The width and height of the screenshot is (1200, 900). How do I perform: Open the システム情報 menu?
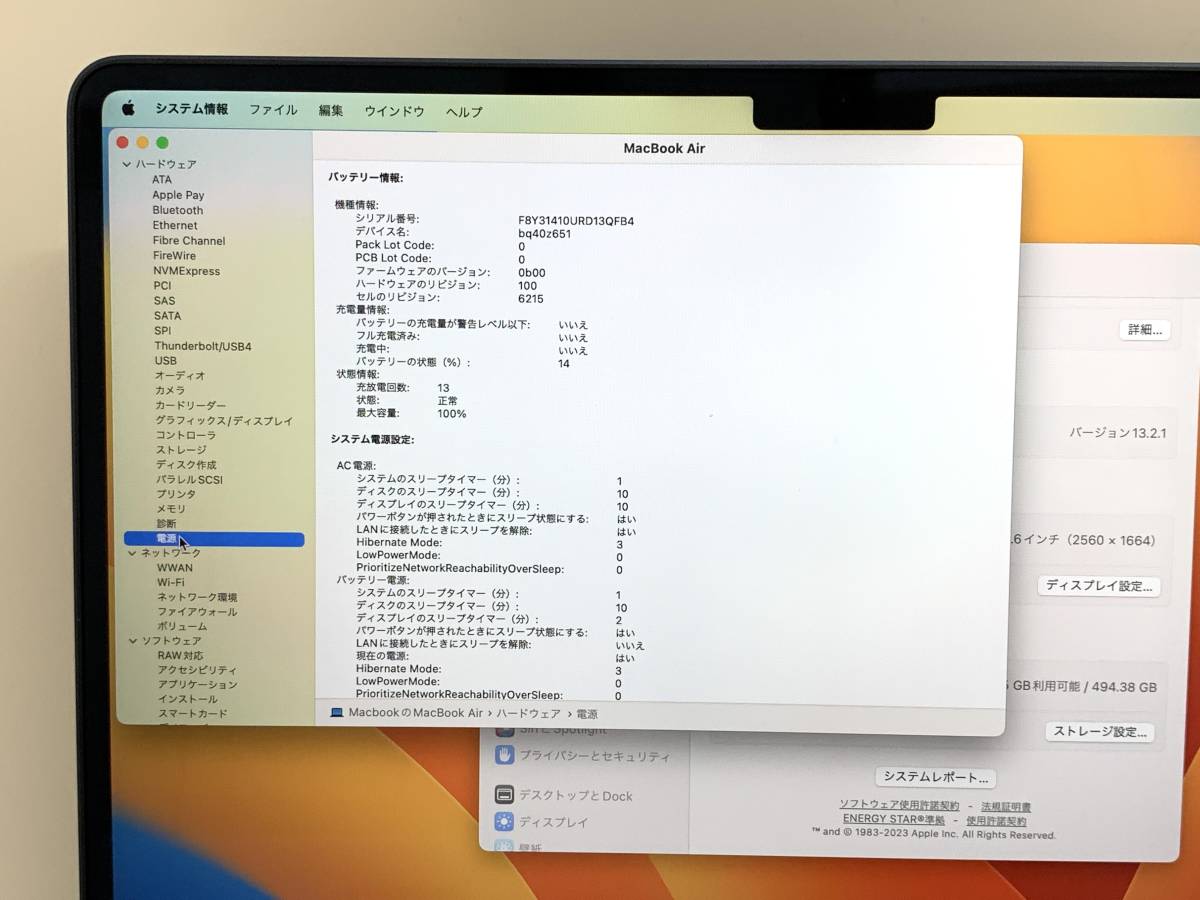(191, 109)
